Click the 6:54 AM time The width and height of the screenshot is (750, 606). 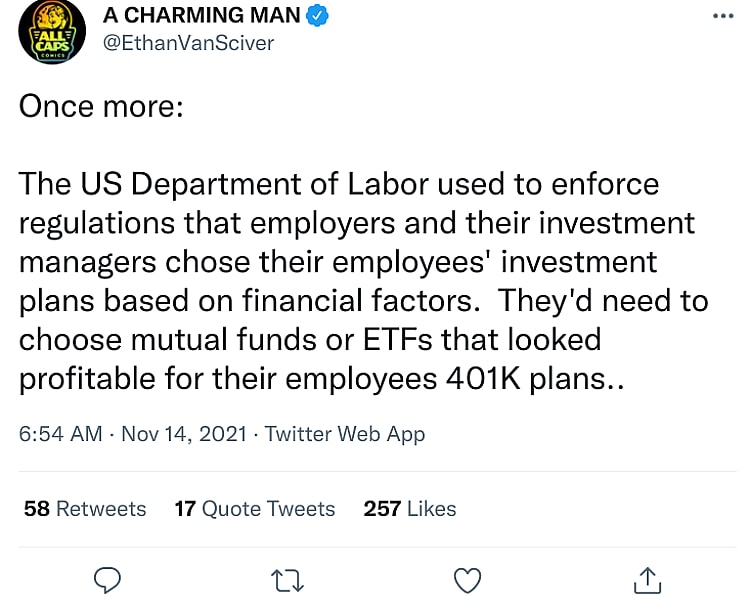(x=60, y=434)
